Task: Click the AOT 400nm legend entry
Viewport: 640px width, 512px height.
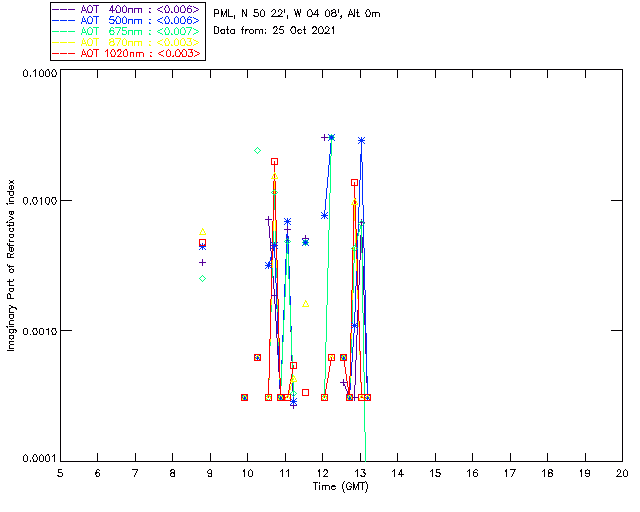Action: tap(126, 9)
